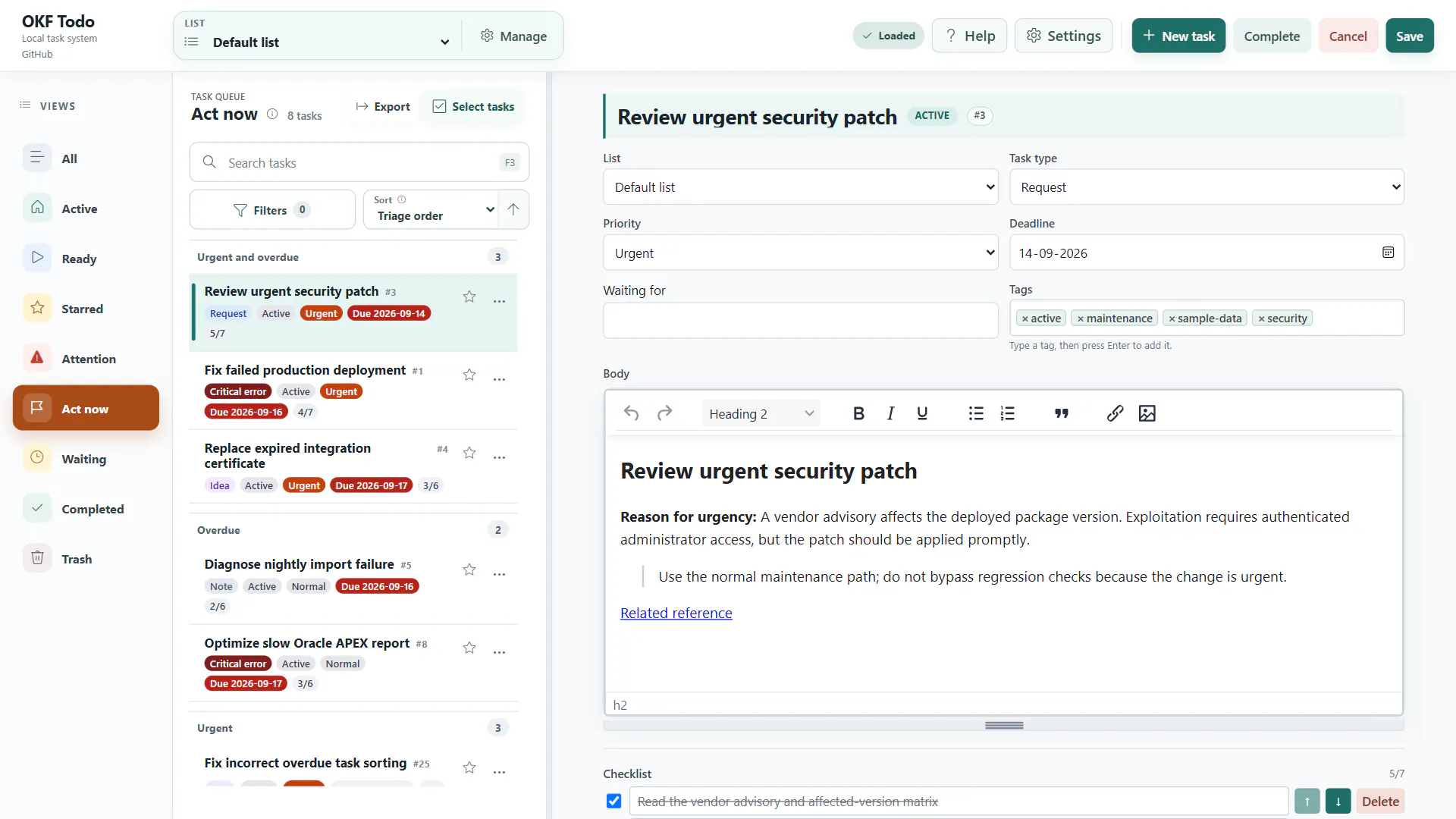Switch to the All view

(x=86, y=158)
